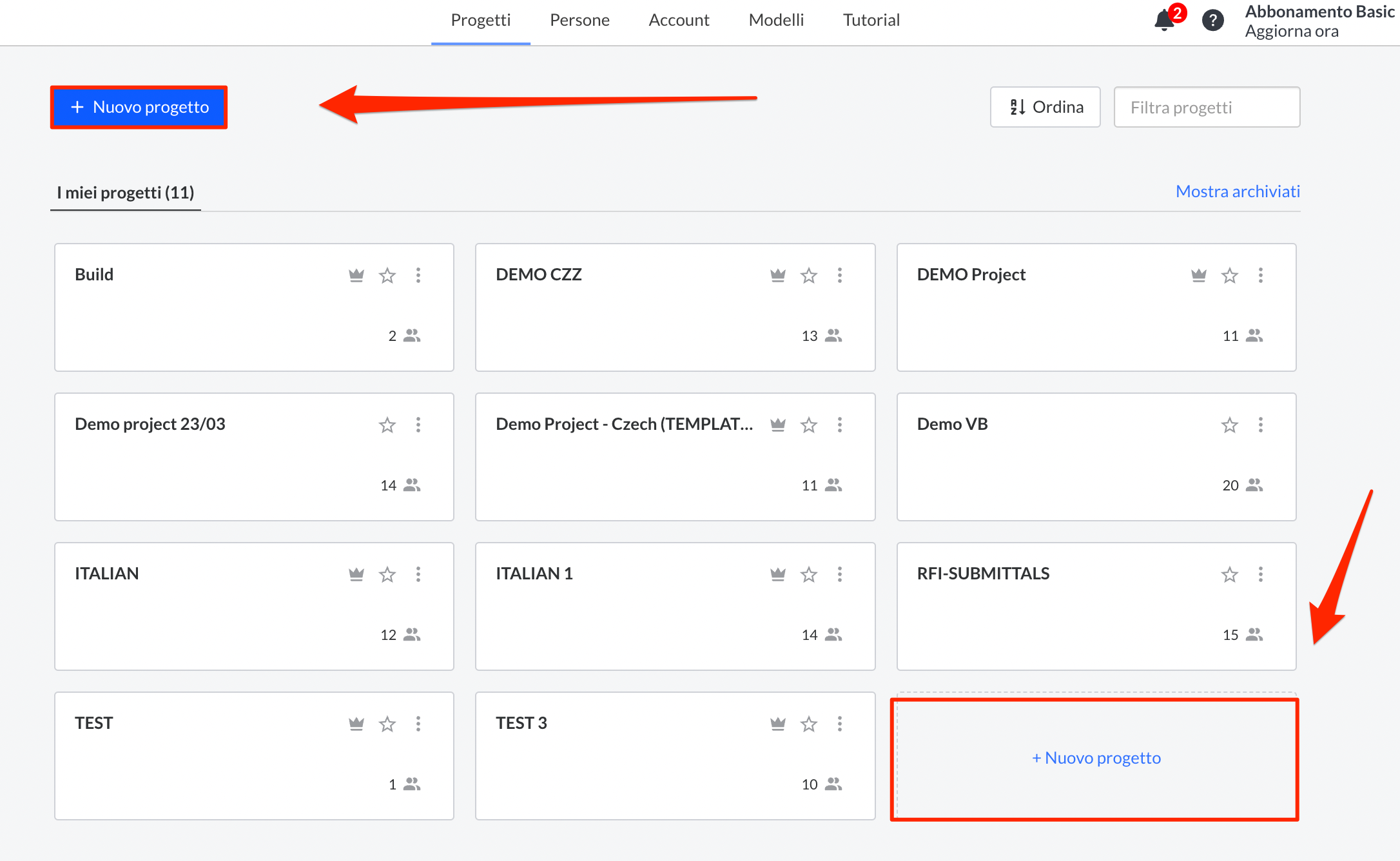Open the Modelli tab

click(x=776, y=20)
